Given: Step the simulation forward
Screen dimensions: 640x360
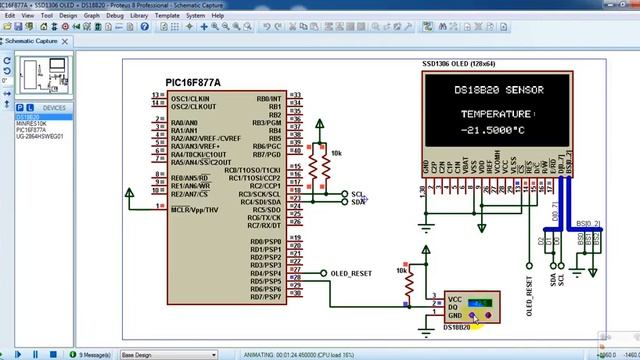Looking at the screenshot, I should 18,354.
